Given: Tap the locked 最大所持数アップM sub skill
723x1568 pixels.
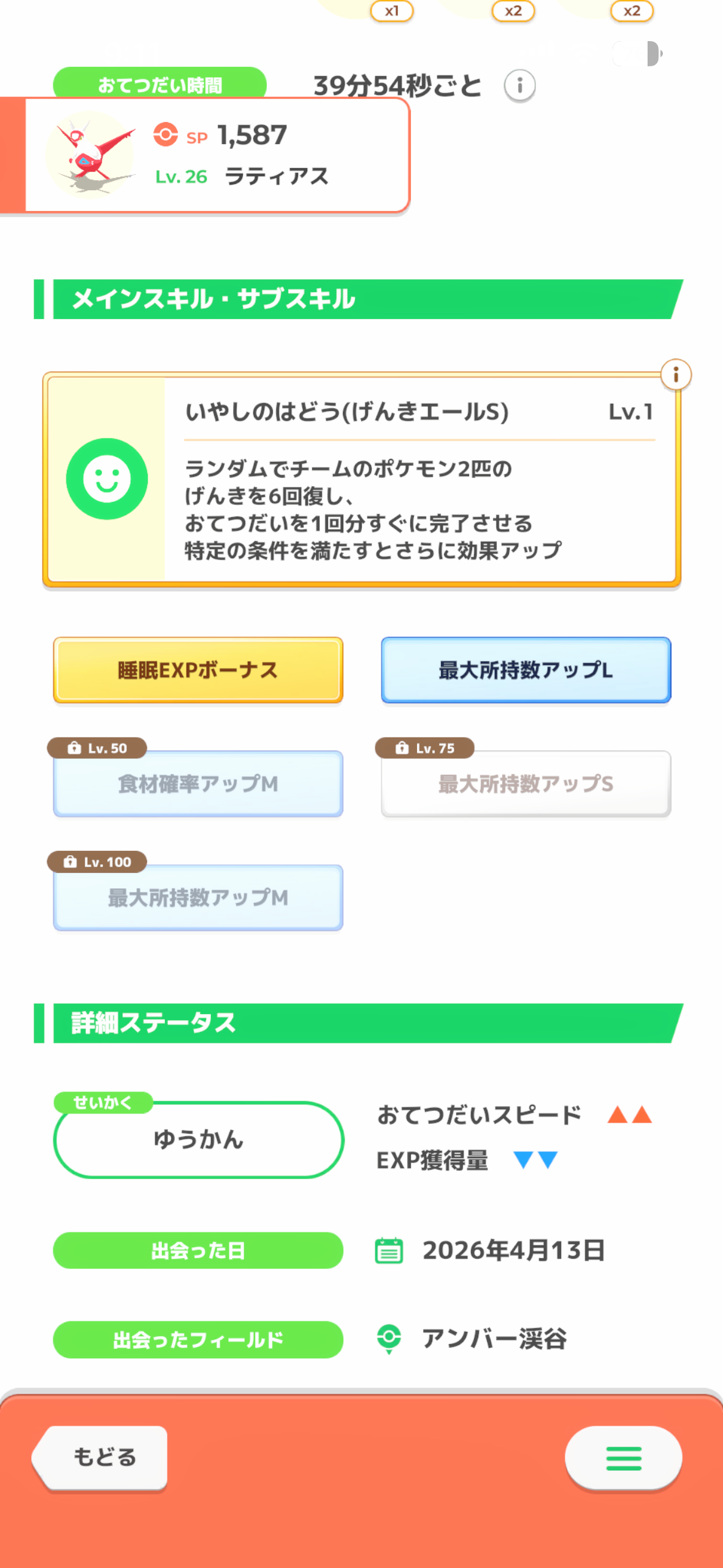Looking at the screenshot, I should 197,899.
